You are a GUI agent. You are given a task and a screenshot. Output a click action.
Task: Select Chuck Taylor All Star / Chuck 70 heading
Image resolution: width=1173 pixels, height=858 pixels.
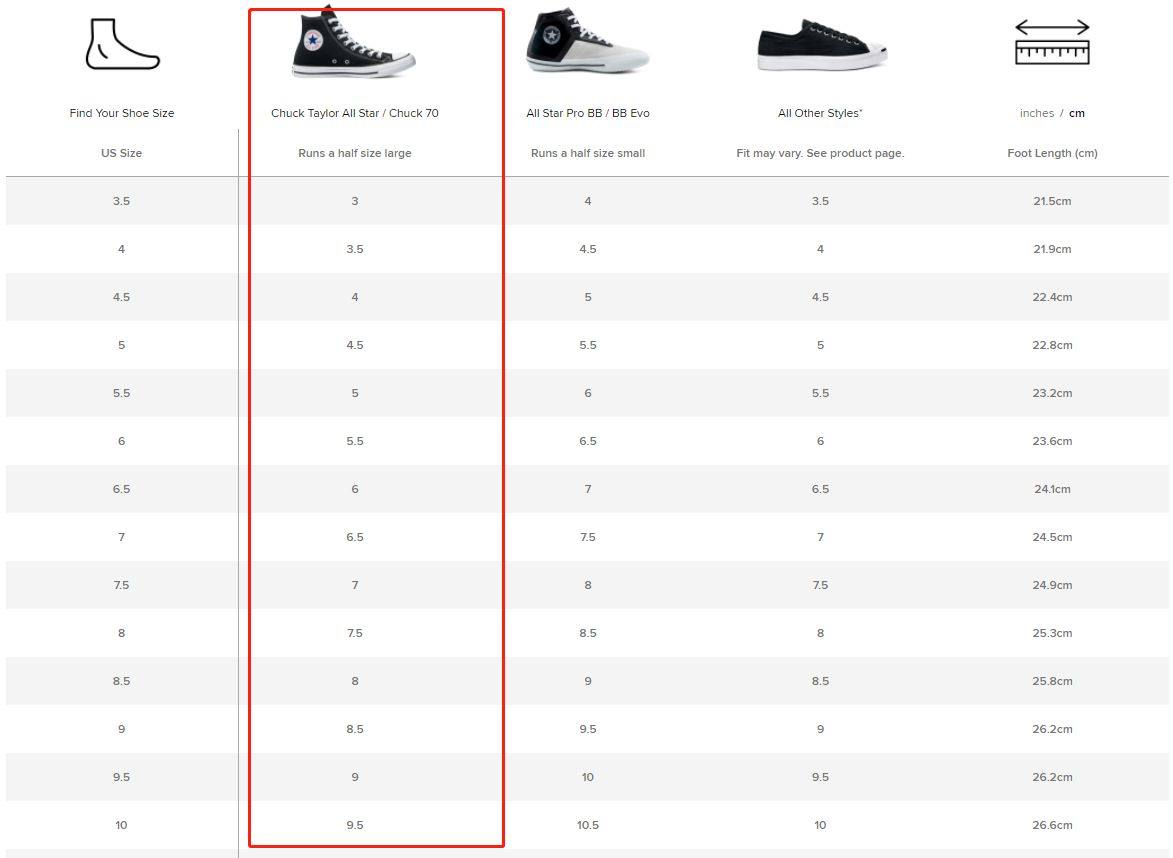pyautogui.click(x=355, y=113)
